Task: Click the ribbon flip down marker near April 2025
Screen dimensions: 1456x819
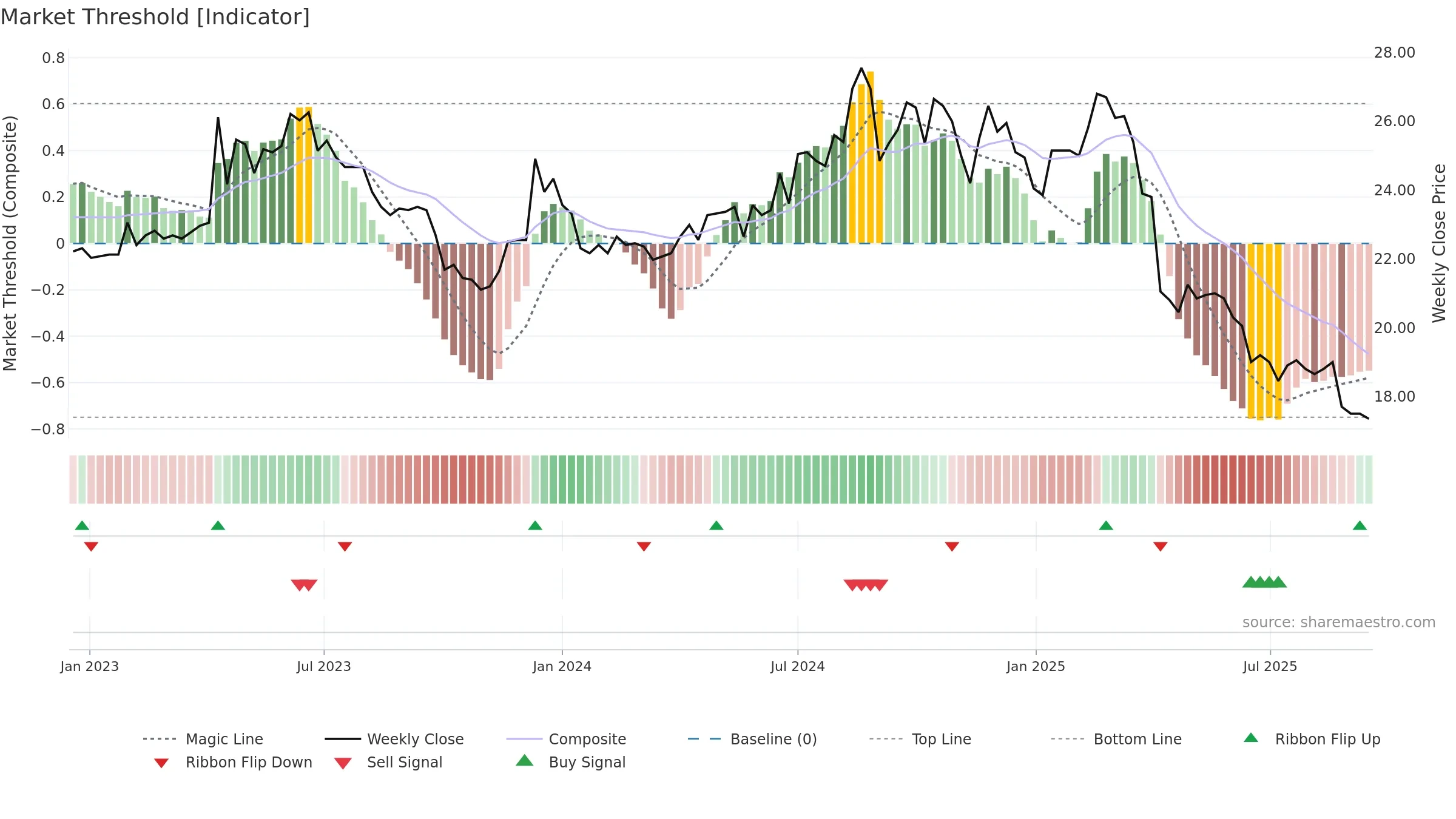Action: point(1161,547)
